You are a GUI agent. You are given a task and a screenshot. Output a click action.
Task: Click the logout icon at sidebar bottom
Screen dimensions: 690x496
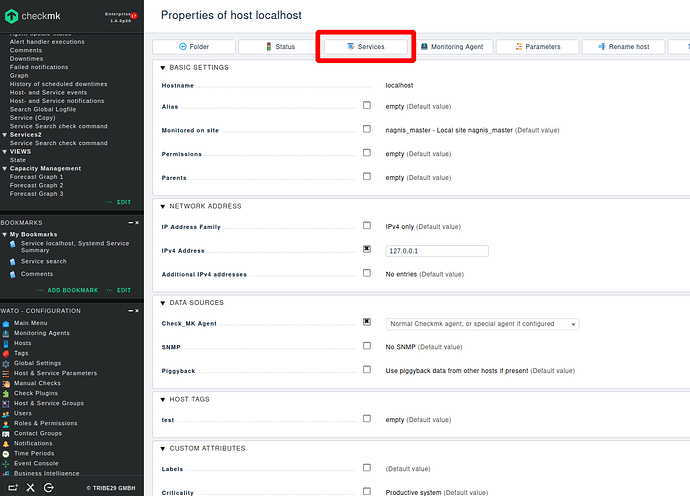point(49,487)
